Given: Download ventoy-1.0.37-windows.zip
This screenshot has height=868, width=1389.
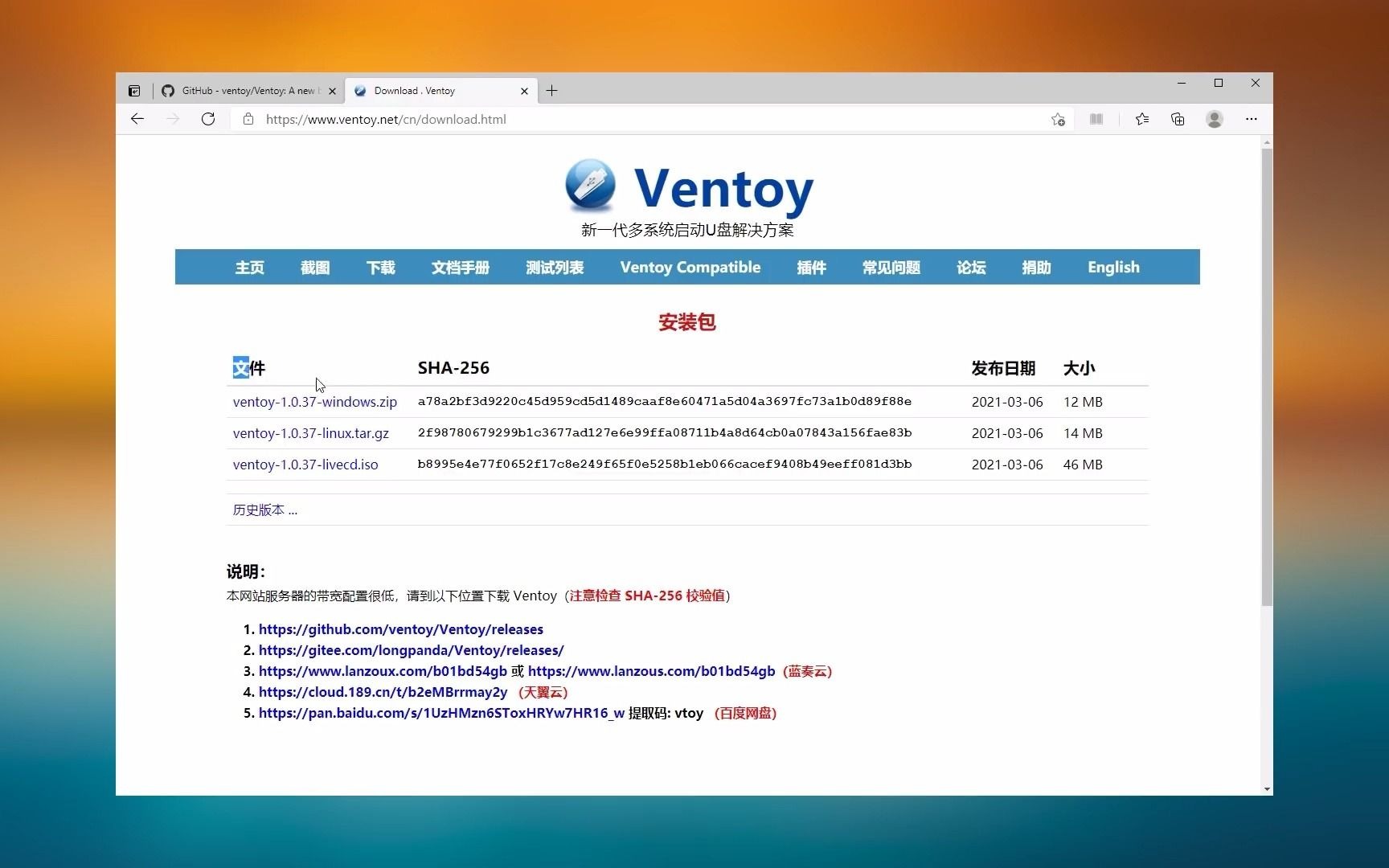Looking at the screenshot, I should tap(315, 402).
